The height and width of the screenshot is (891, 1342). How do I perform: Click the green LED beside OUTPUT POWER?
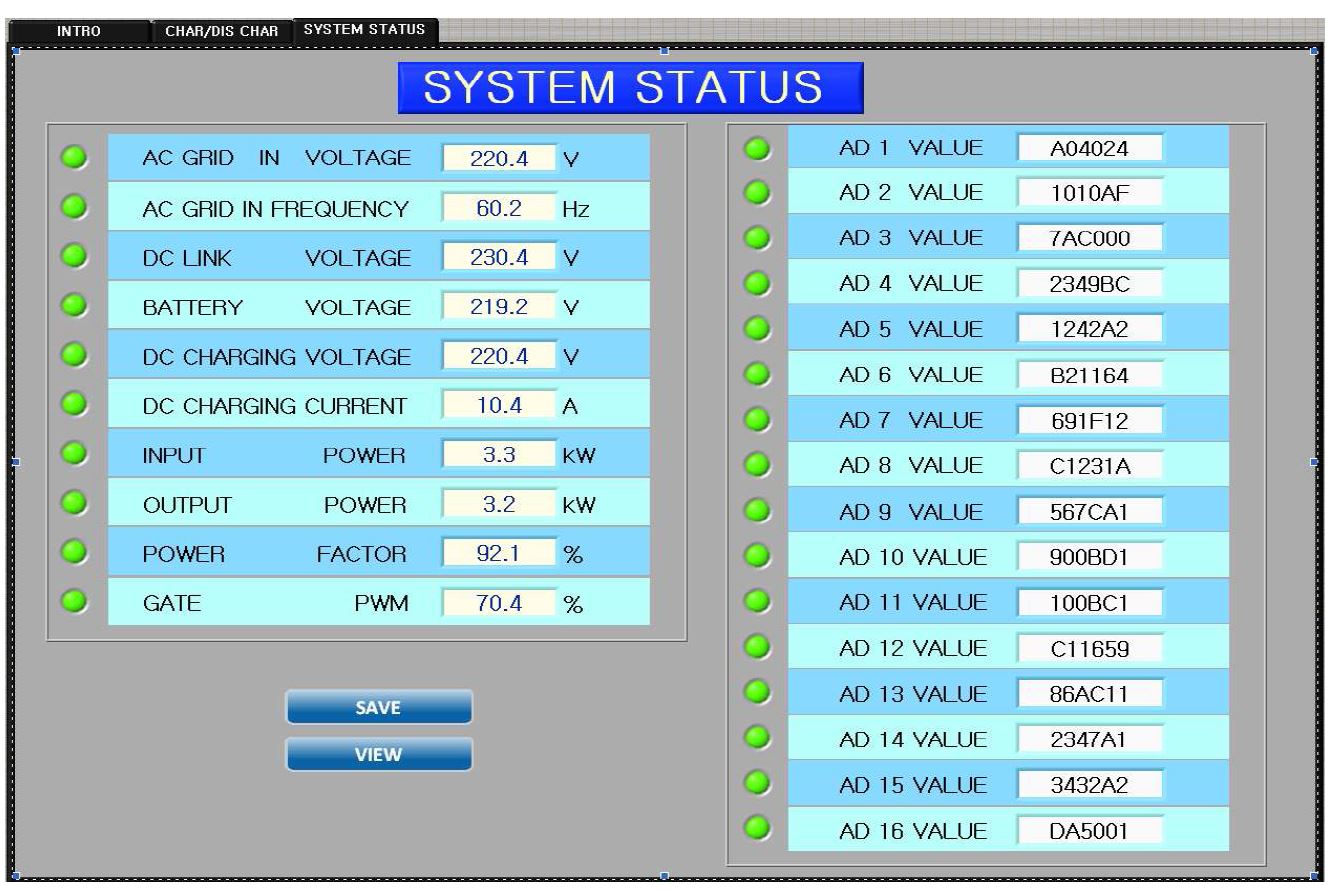[75, 503]
